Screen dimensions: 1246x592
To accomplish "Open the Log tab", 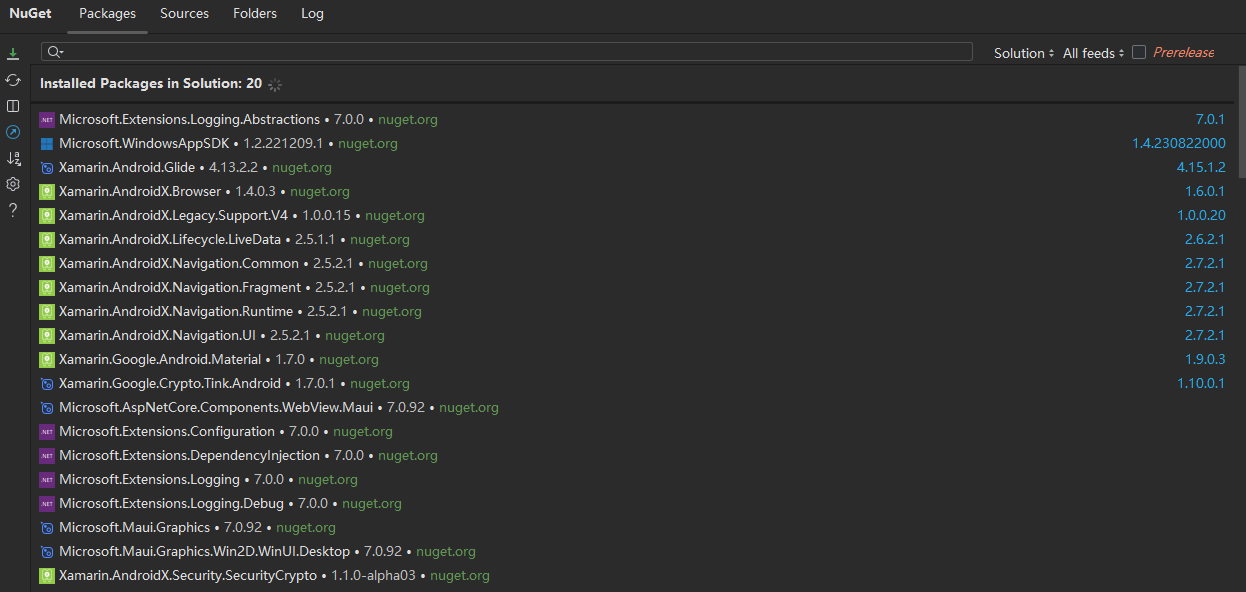I will pos(312,14).
